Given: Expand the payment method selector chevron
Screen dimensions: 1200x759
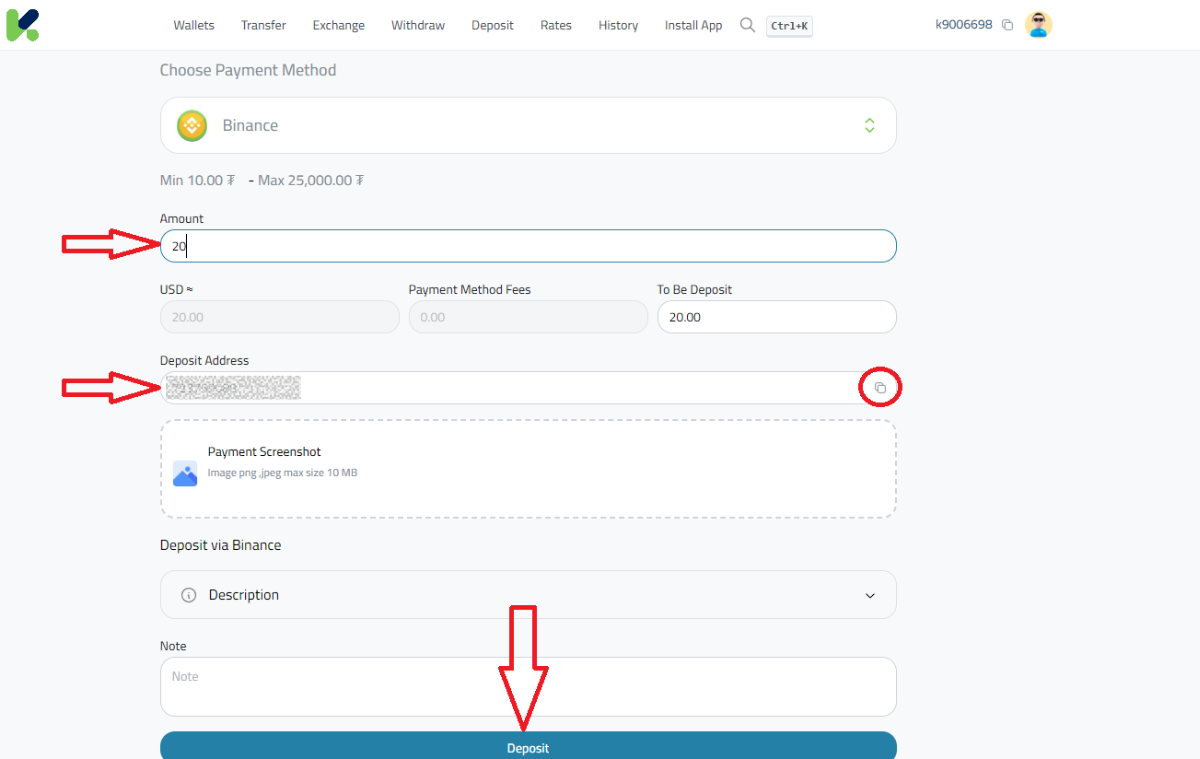Looking at the screenshot, I should 869,125.
